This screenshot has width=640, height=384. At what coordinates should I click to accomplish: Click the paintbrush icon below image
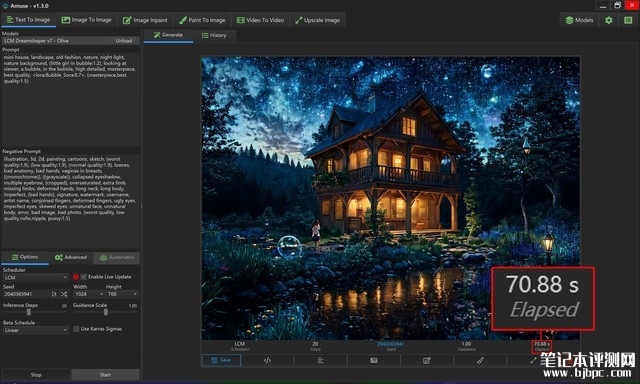click(480, 360)
